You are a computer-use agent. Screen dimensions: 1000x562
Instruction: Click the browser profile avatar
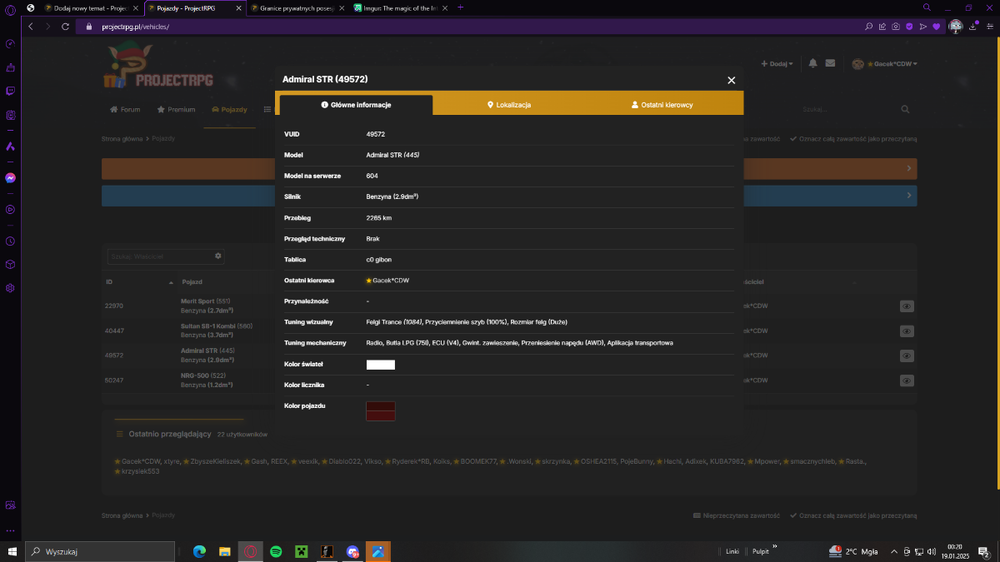click(x=955, y=26)
